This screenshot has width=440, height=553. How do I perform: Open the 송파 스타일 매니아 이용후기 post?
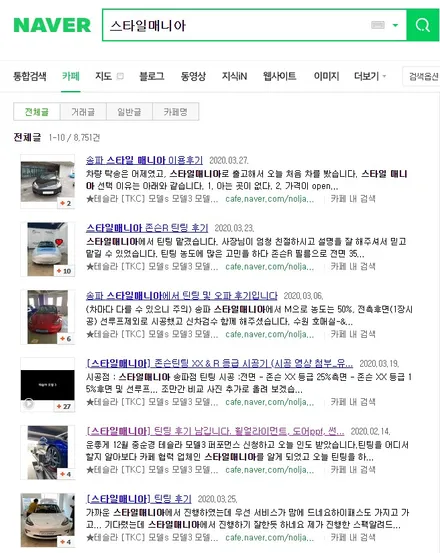[x=145, y=160]
